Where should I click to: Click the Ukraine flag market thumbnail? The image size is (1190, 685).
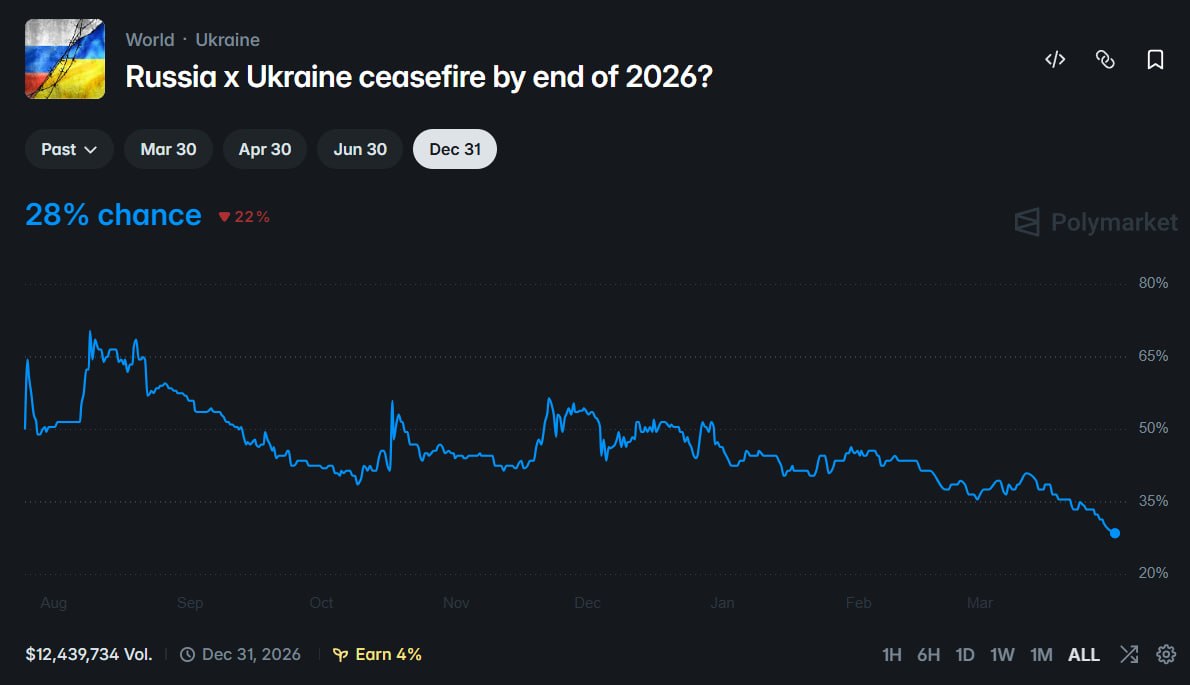click(64, 58)
